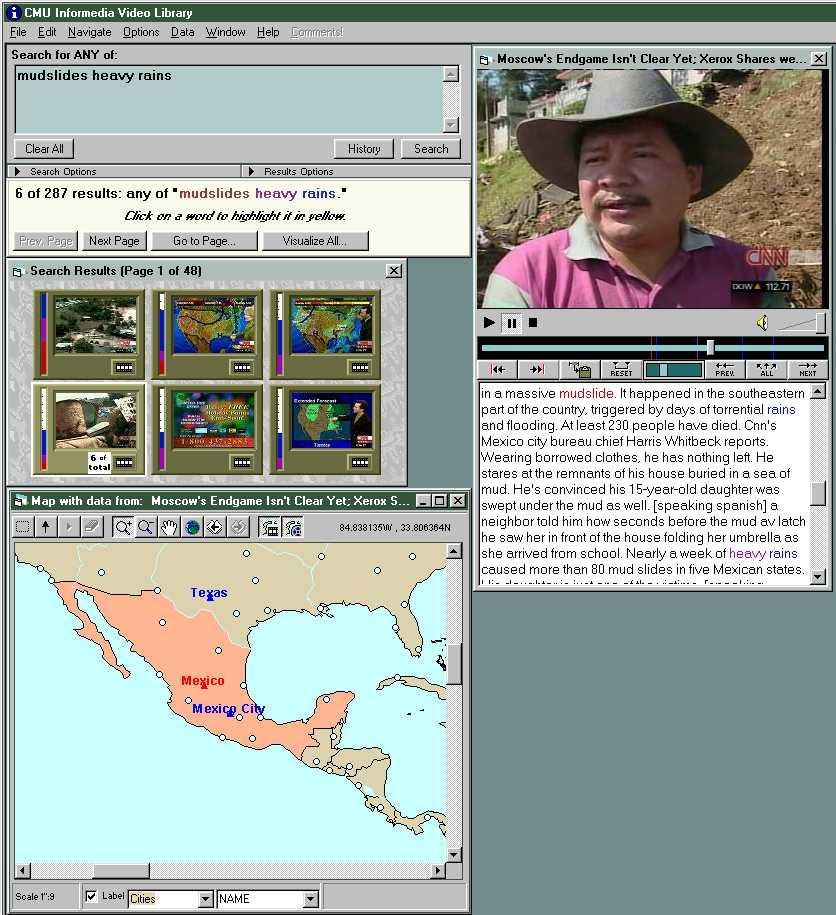Click the copy-segment clipboard icon
The height and width of the screenshot is (915, 836).
point(580,369)
